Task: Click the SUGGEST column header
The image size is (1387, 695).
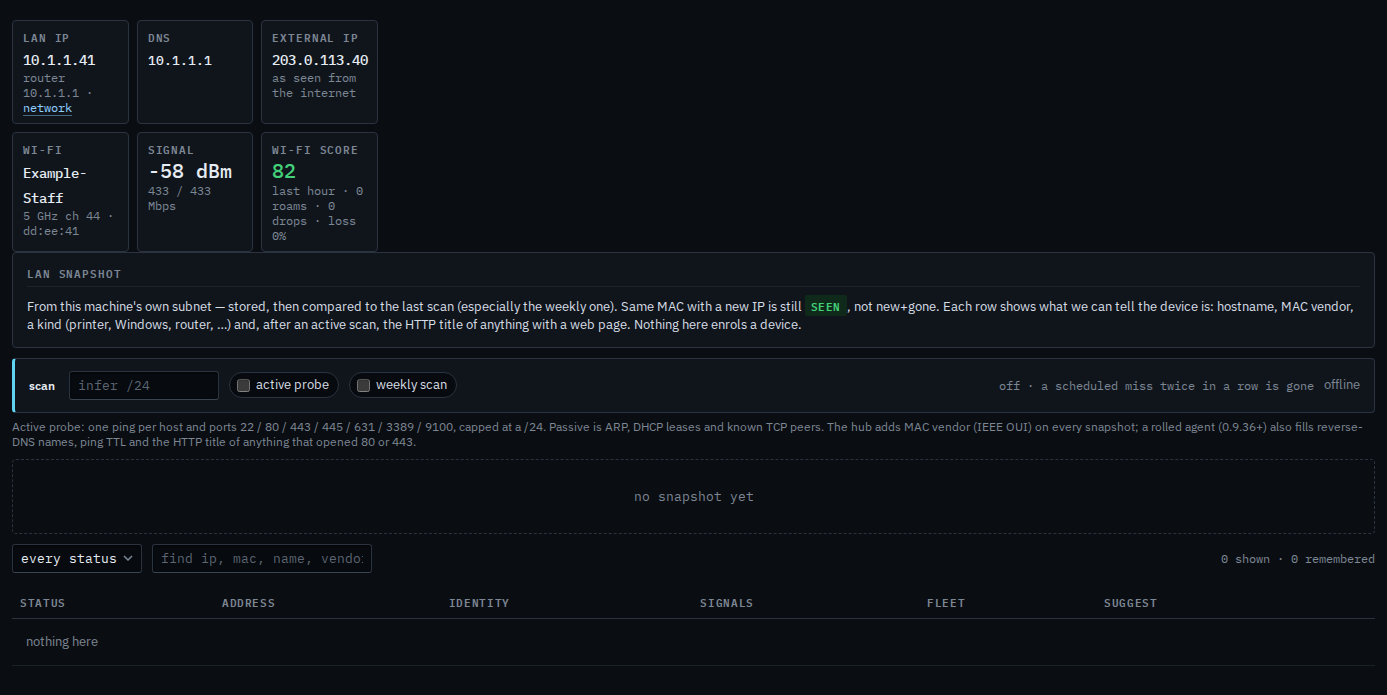Action: (1130, 603)
